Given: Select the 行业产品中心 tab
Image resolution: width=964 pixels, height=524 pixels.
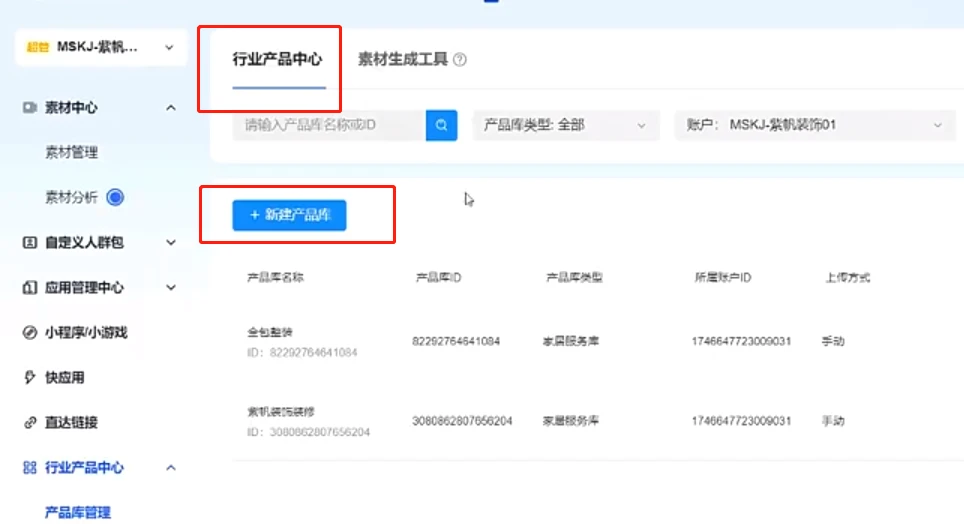Looking at the screenshot, I should [278, 60].
